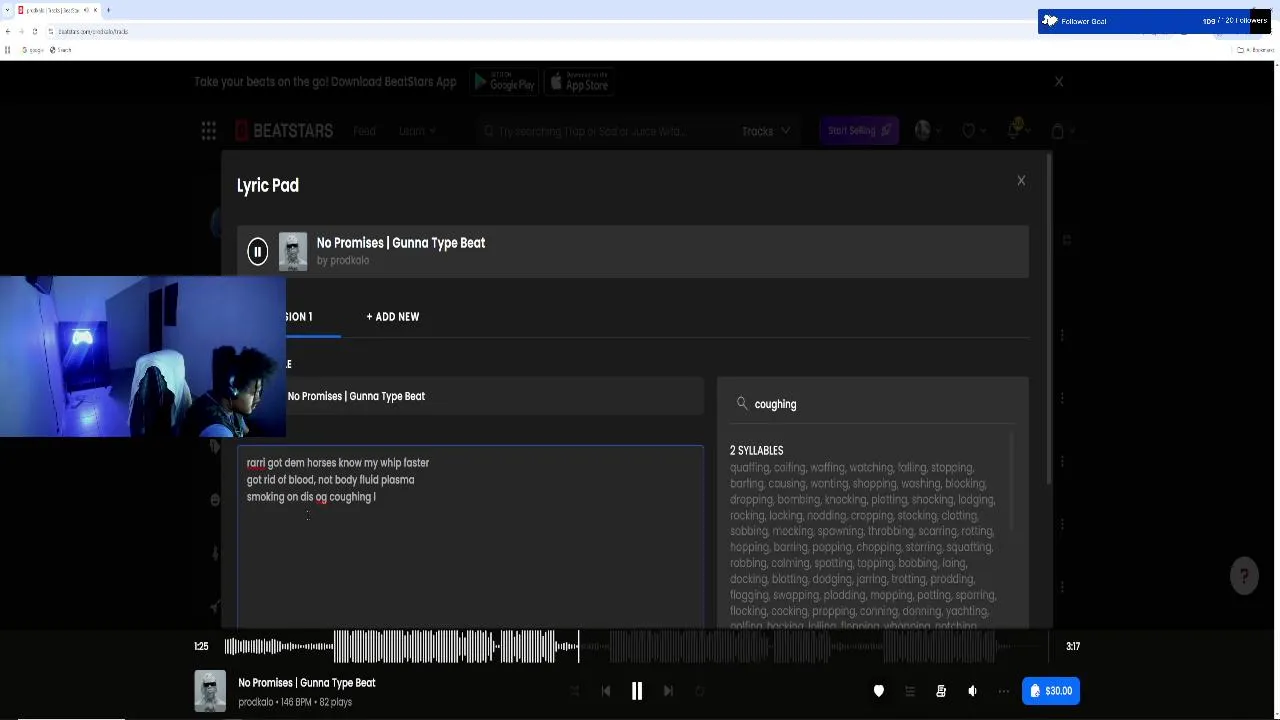Open the apps grid menu icon
Screen dimensions: 1280x720
tap(208, 131)
